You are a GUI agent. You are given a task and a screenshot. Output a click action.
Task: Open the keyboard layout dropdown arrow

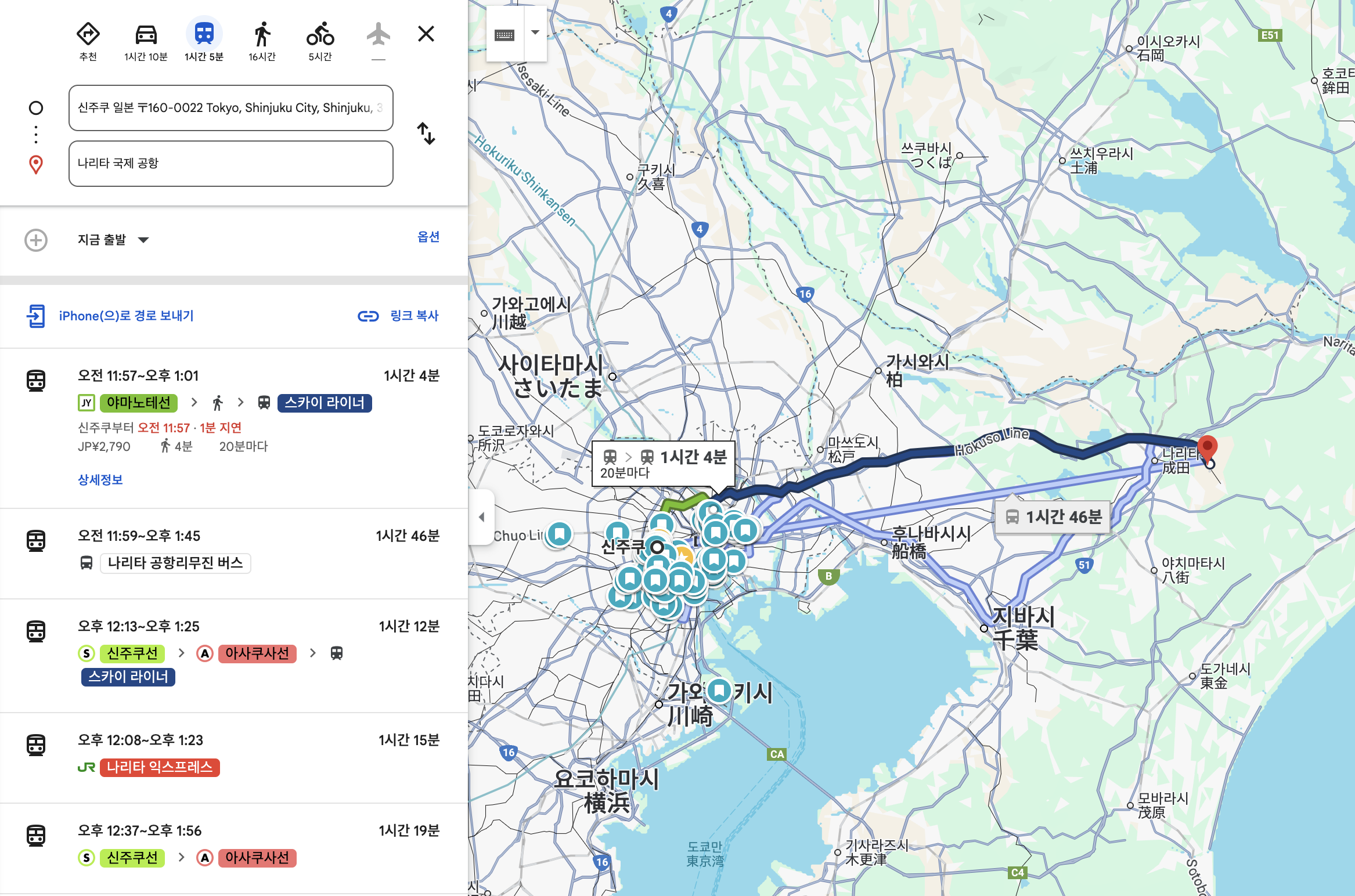click(535, 33)
